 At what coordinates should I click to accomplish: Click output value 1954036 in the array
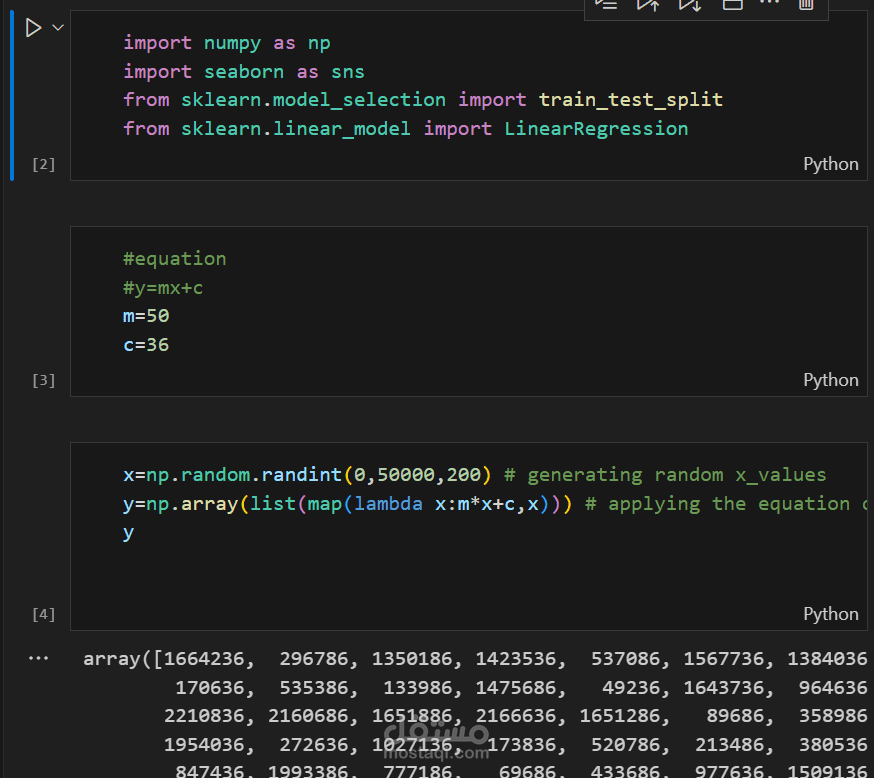203,745
